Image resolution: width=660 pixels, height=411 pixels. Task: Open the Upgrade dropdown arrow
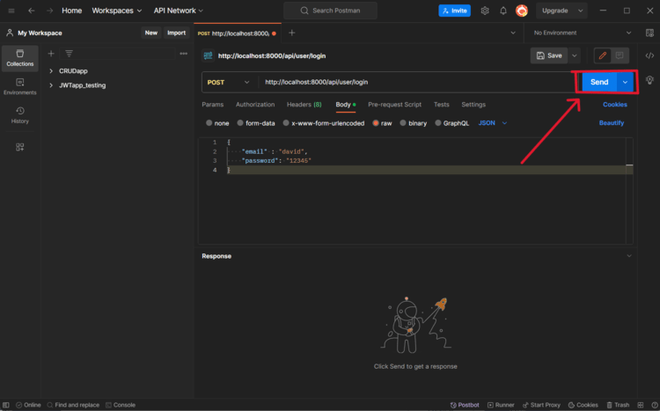click(x=580, y=11)
